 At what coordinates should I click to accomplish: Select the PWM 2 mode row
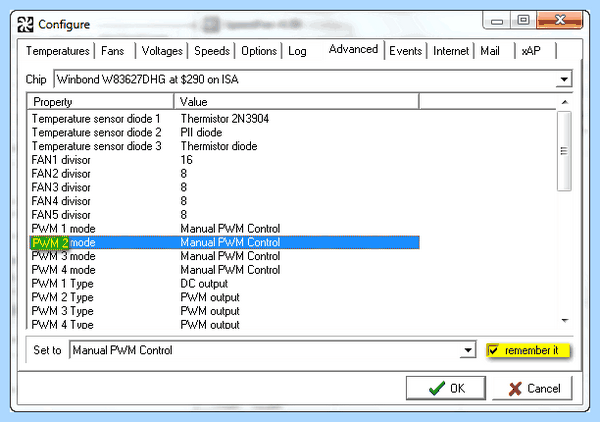point(224,243)
